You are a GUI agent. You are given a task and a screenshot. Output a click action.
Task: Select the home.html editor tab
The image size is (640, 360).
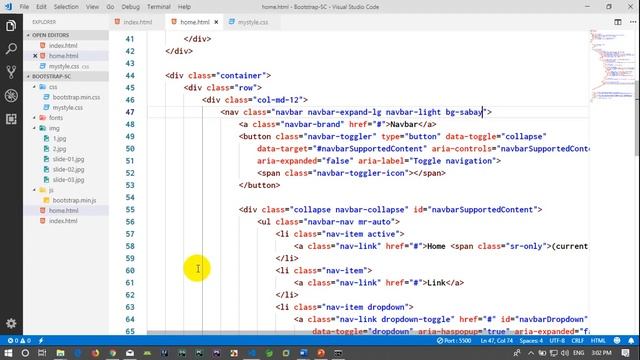194,22
